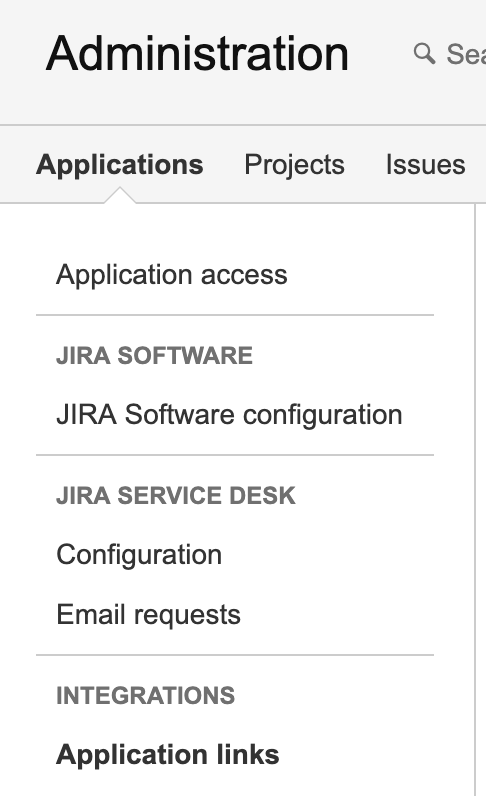Click separator line above JIRA SERVICE DESK

tap(235, 455)
